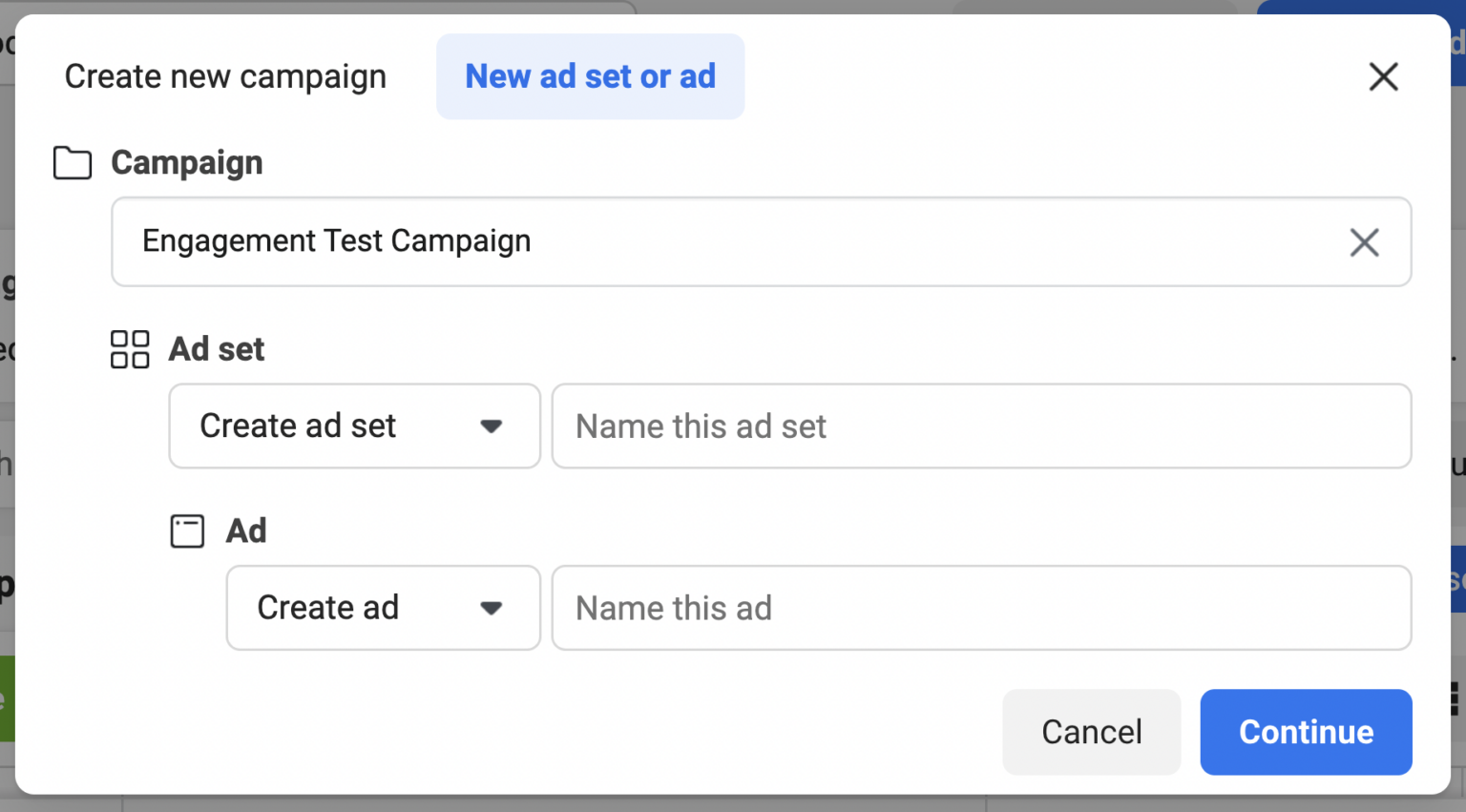Click the Ad set grid icon
Screen dimensions: 1466x812
tap(130, 349)
